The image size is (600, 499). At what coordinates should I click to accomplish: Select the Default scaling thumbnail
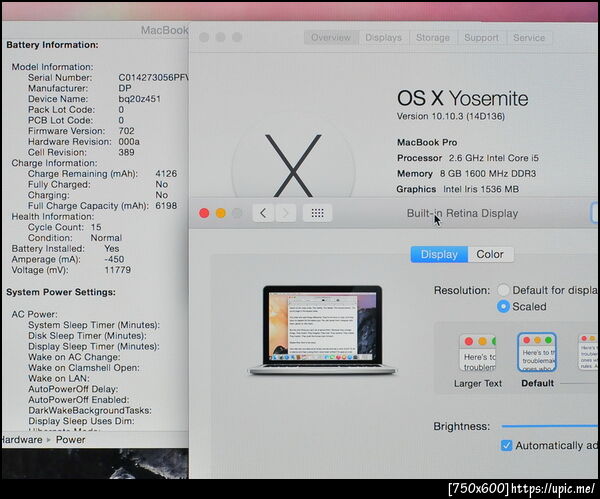537,352
